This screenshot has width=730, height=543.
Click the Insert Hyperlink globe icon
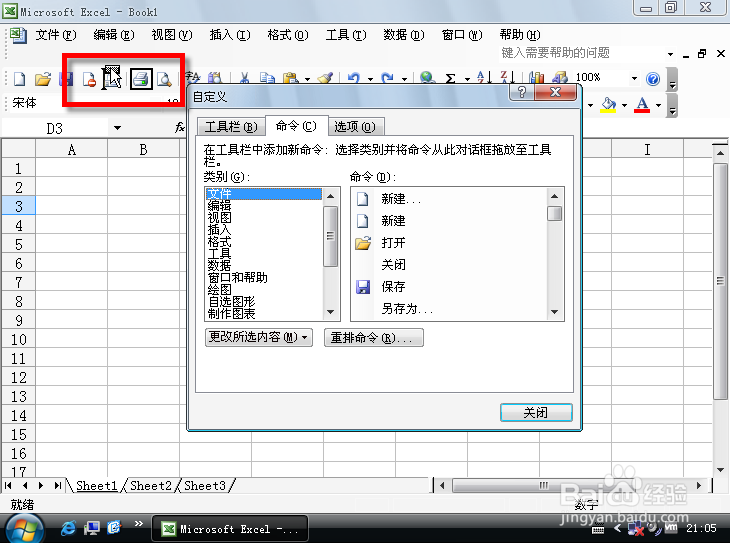point(427,77)
